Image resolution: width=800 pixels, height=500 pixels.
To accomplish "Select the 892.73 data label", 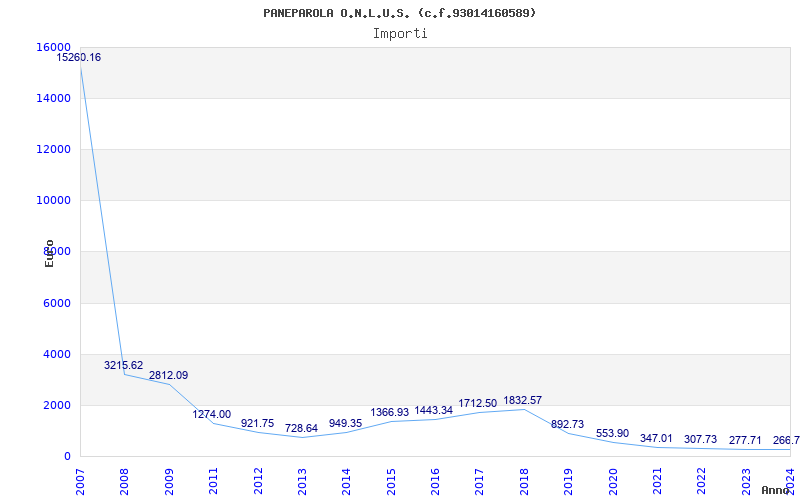I will (x=567, y=424).
